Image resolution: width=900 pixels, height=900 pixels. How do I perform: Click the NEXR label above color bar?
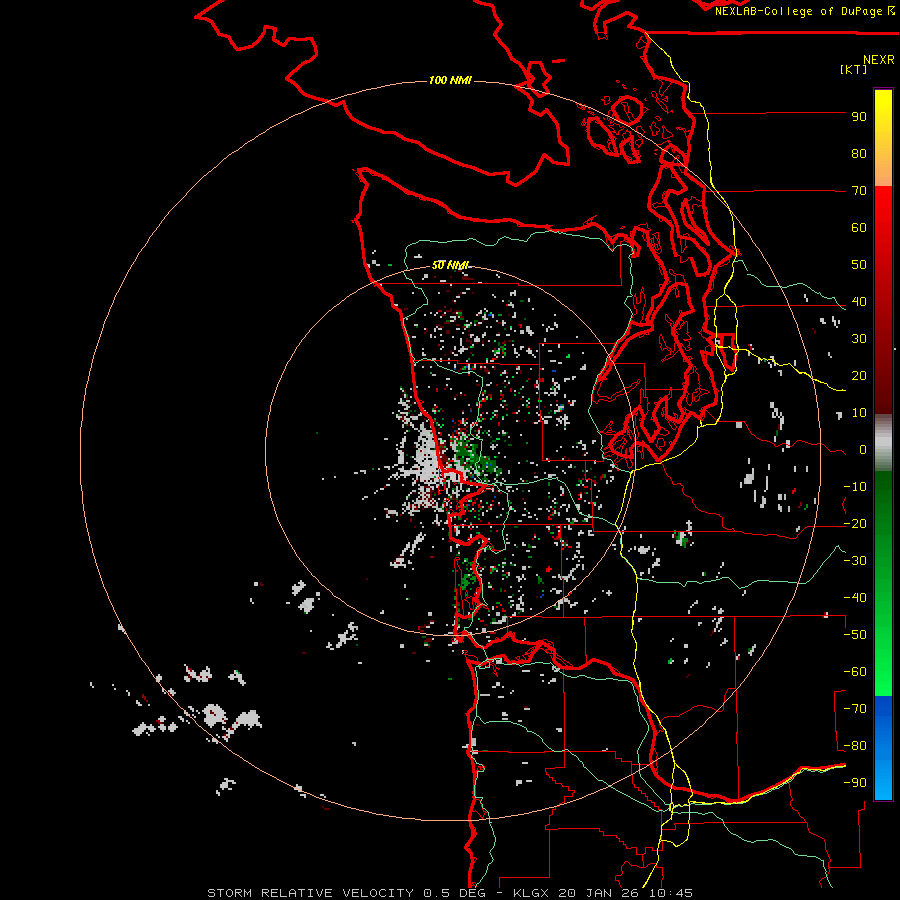pos(878,60)
